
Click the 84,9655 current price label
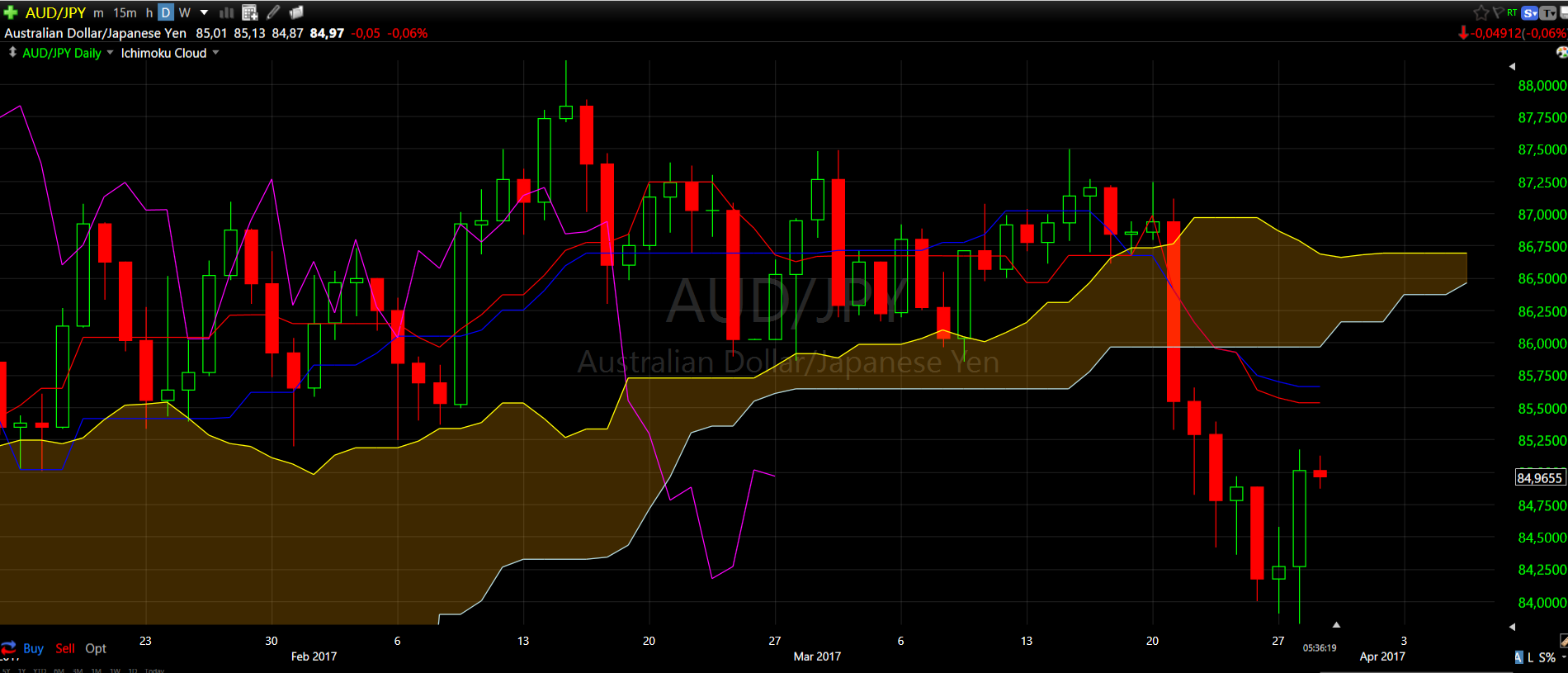(x=1539, y=478)
